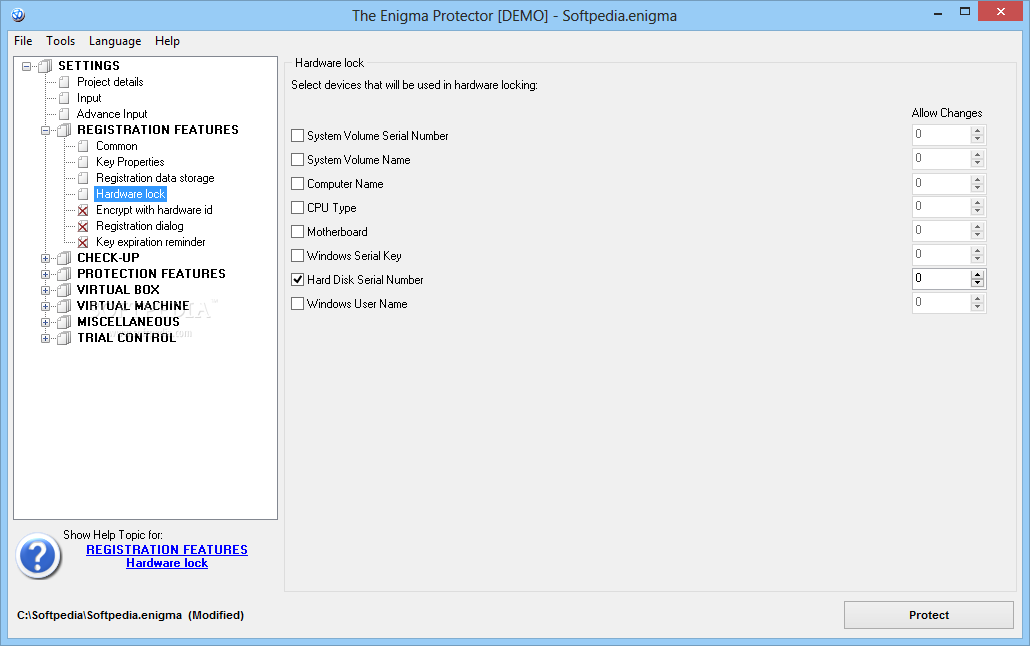Open the File menu

[x=23, y=41]
